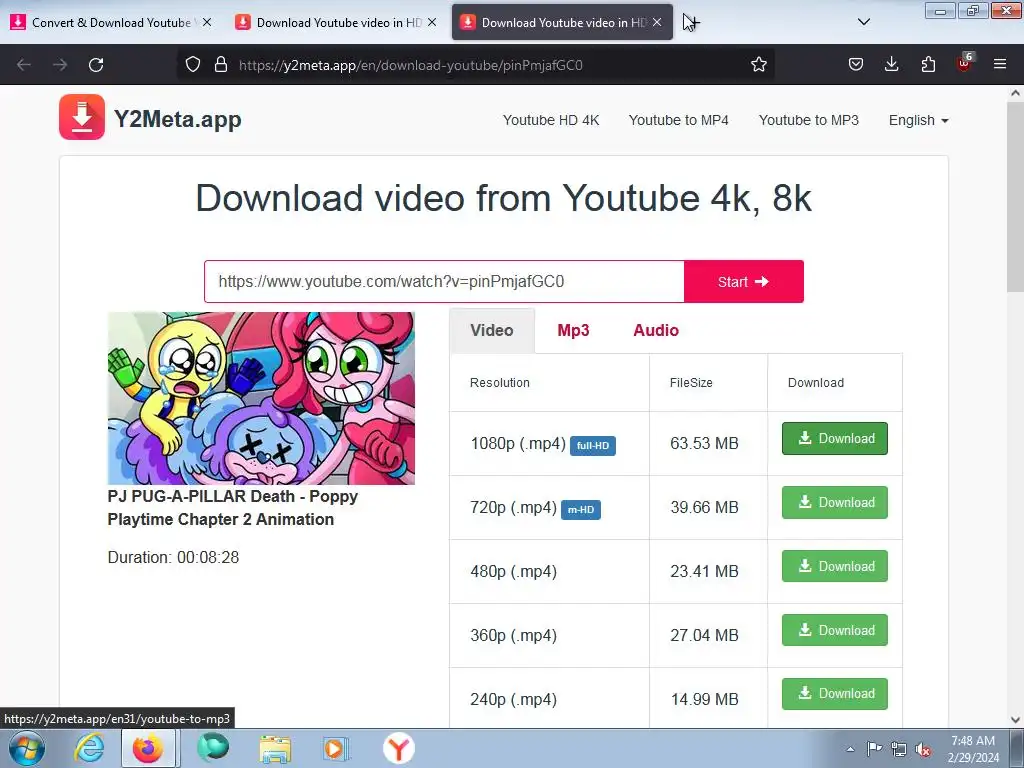Screen dimensions: 1024x768
Task: Click the m-HD badge
Action: (581, 509)
